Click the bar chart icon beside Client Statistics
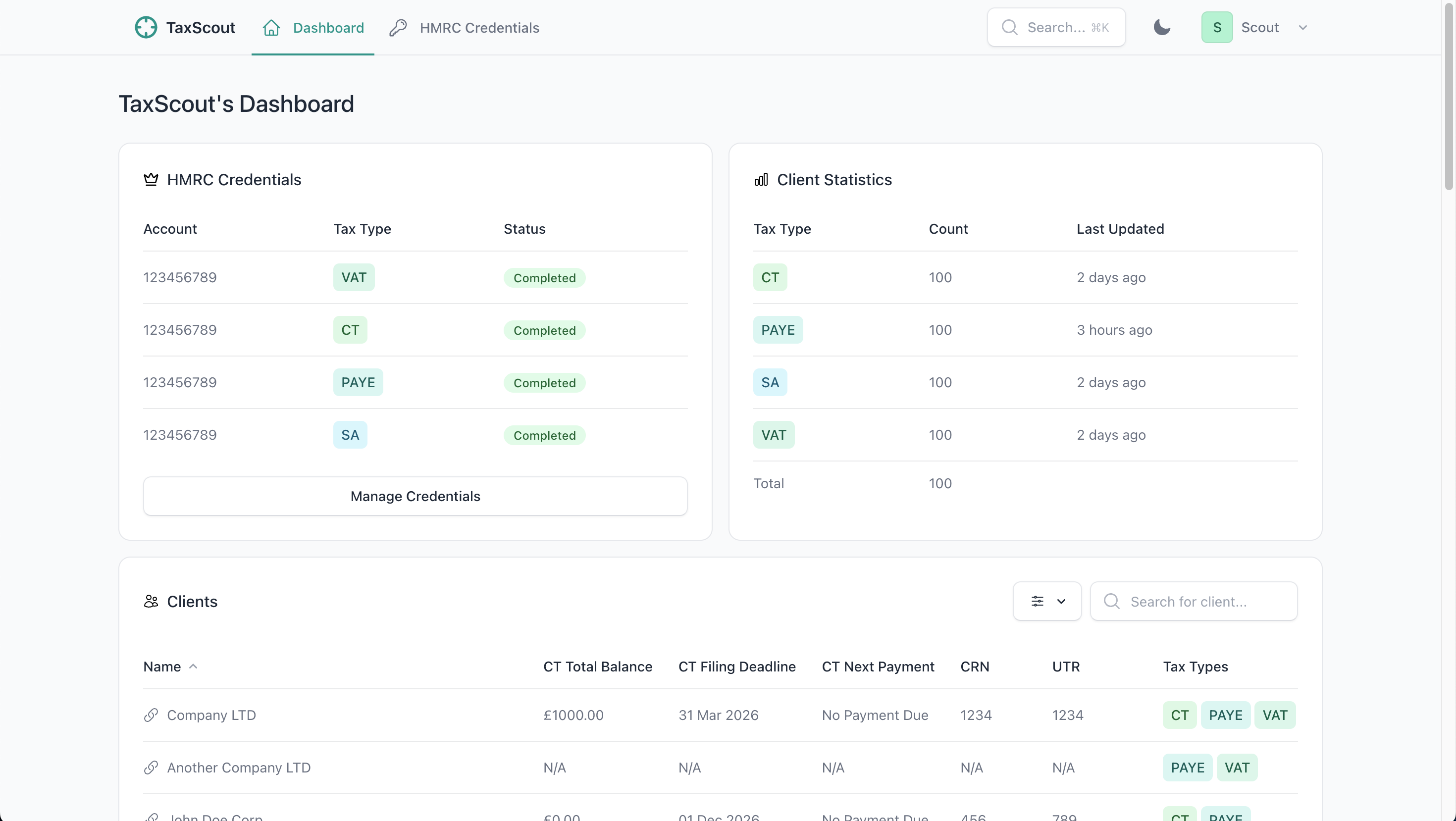The image size is (1456, 821). coord(761,180)
